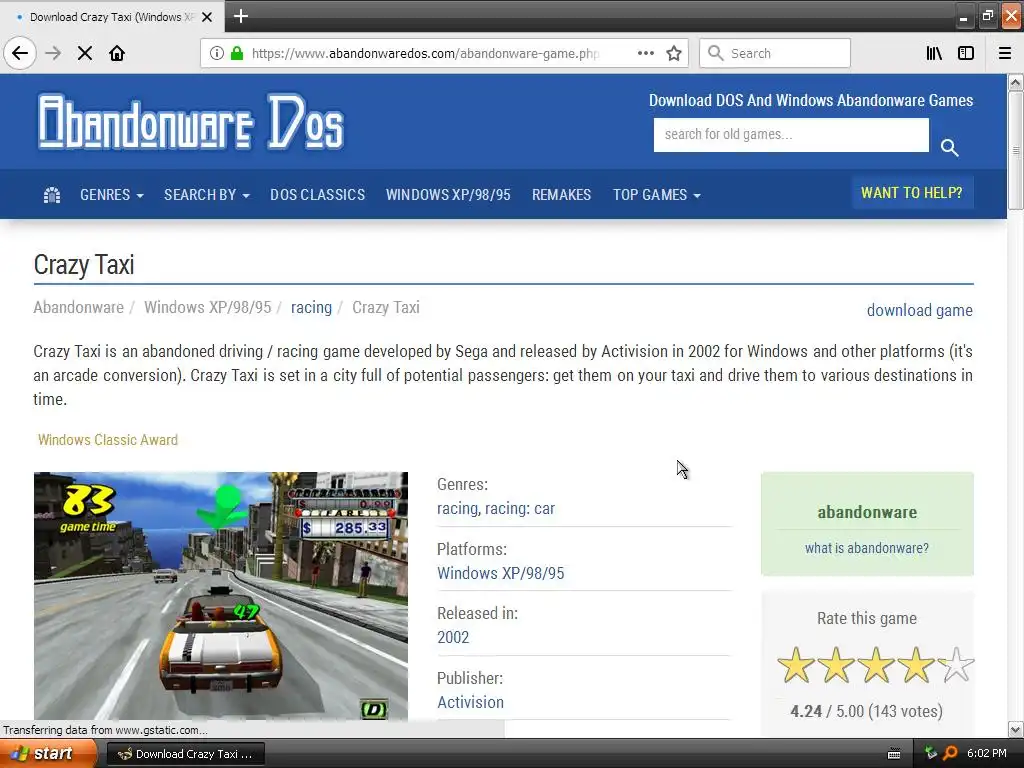The height and width of the screenshot is (768, 1024).
Task: Open the Firefox hamburger menu
Action: [x=1005, y=53]
